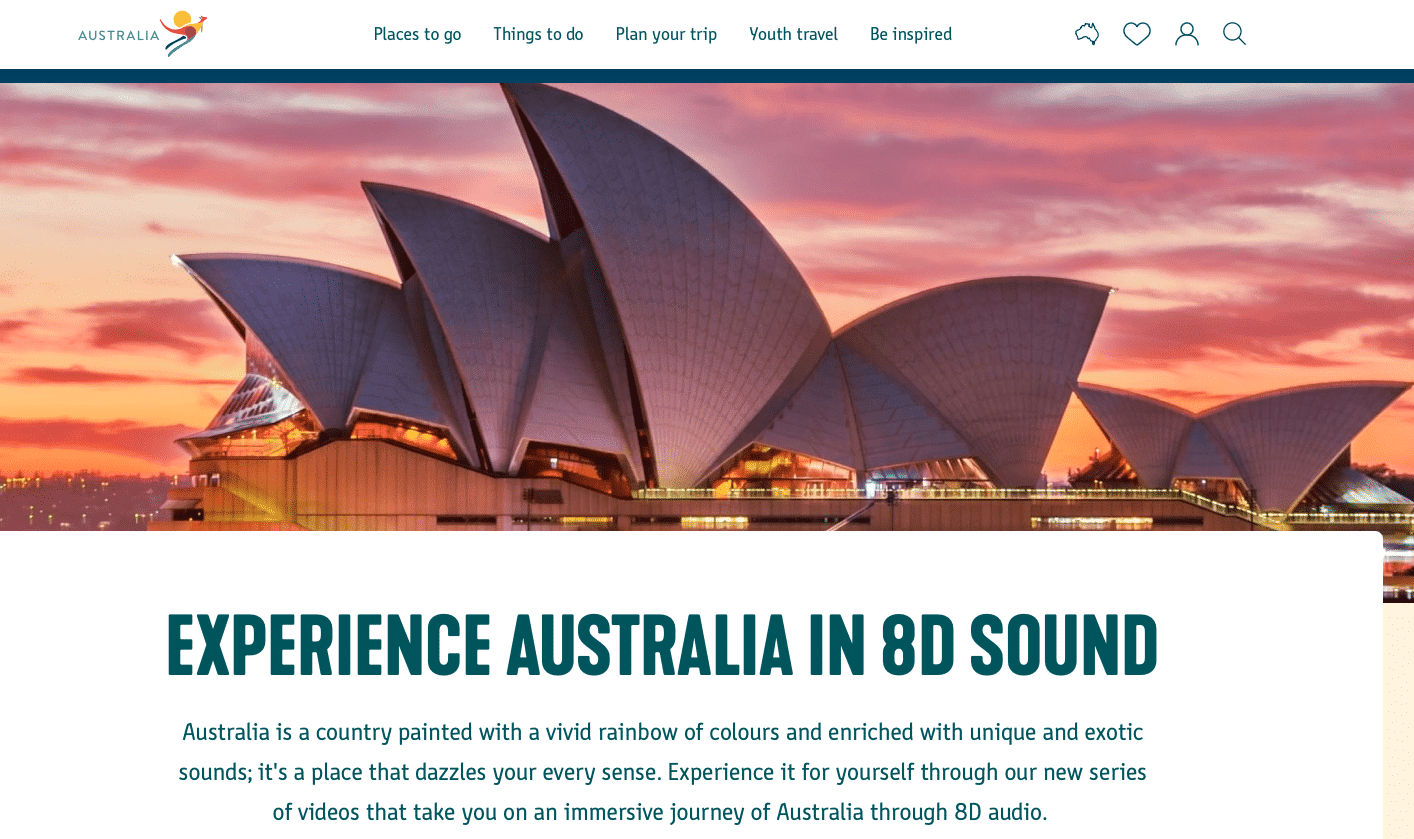1414x839 pixels.
Task: Expand the Things to do menu
Action: 538,34
